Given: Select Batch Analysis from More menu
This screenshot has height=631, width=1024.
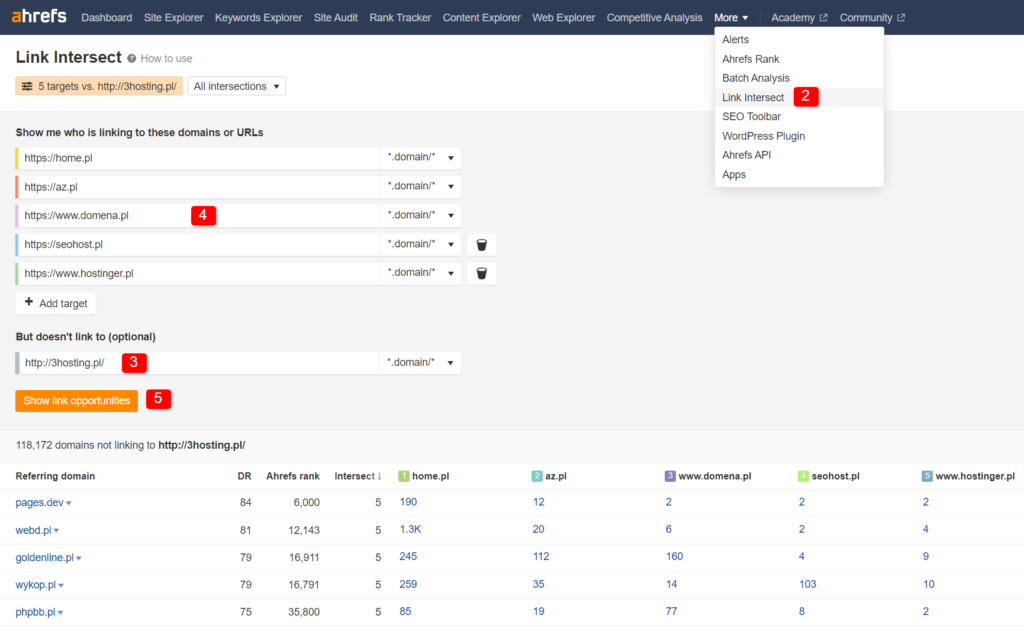Looking at the screenshot, I should [x=756, y=78].
